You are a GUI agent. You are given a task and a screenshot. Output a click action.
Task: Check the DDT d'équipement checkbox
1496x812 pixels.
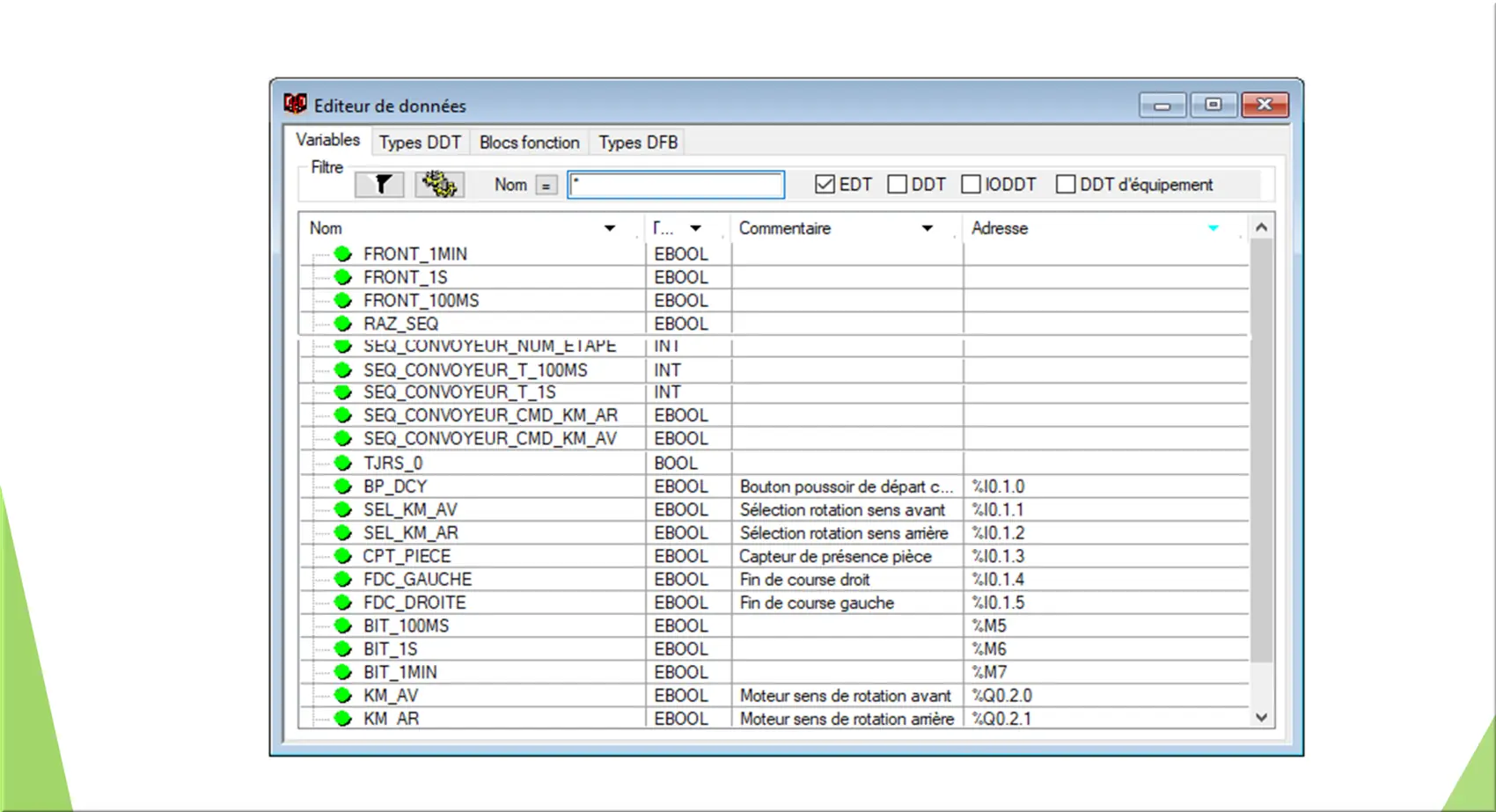pyautogui.click(x=1065, y=185)
